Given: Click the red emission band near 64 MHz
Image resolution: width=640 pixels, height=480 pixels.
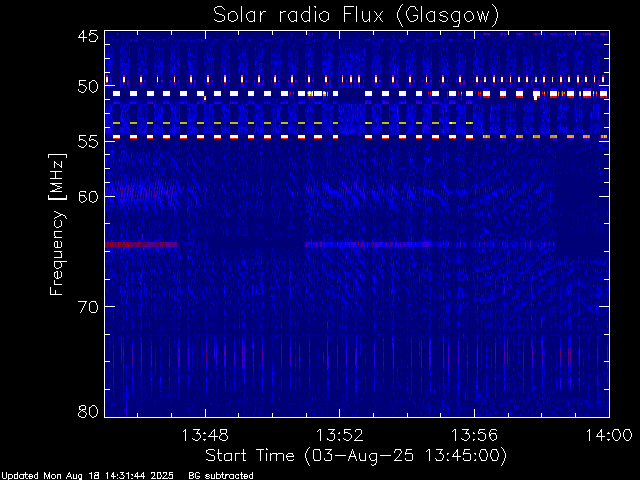Looking at the screenshot, I should pyautogui.click(x=141, y=244).
